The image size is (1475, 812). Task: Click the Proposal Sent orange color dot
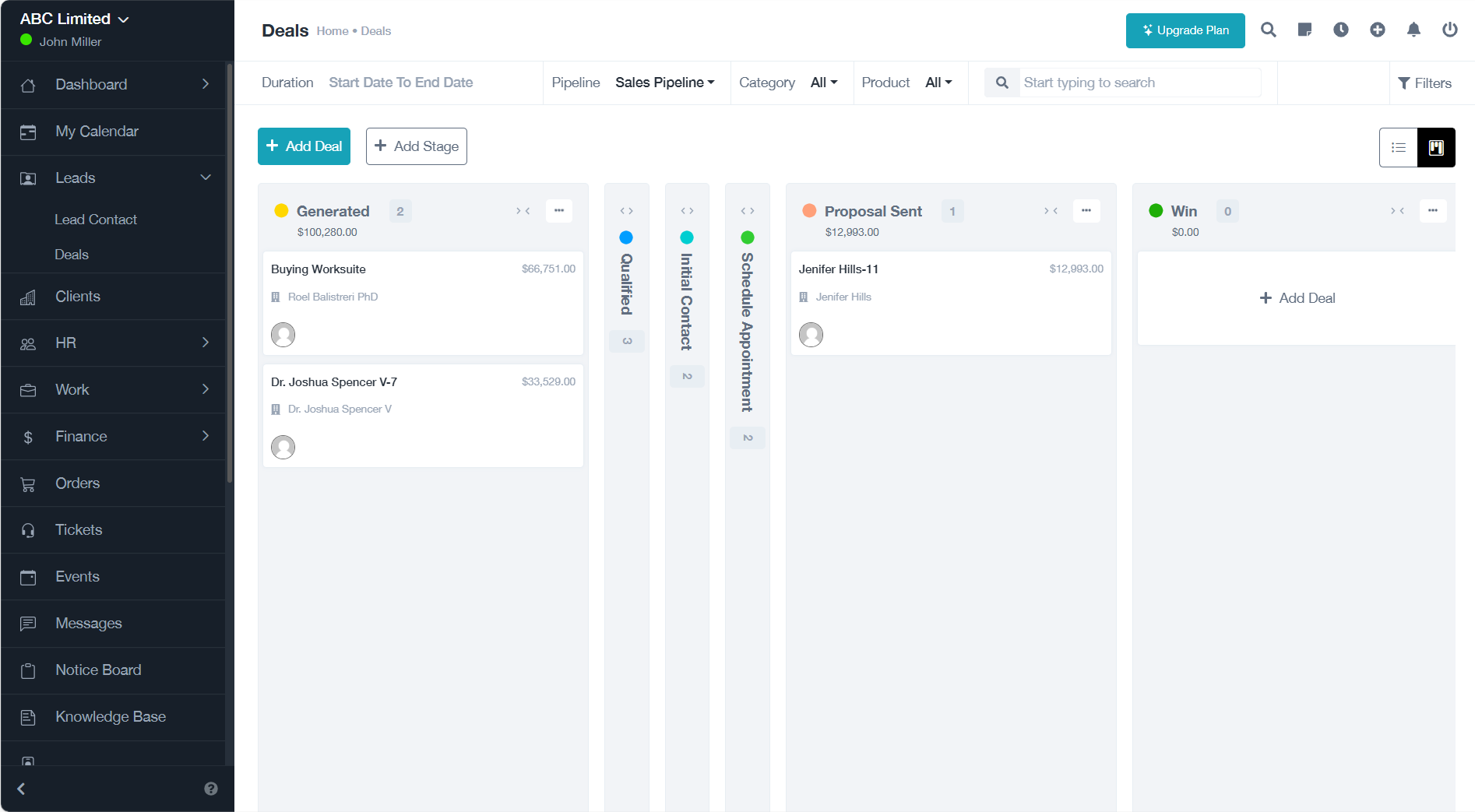point(809,211)
